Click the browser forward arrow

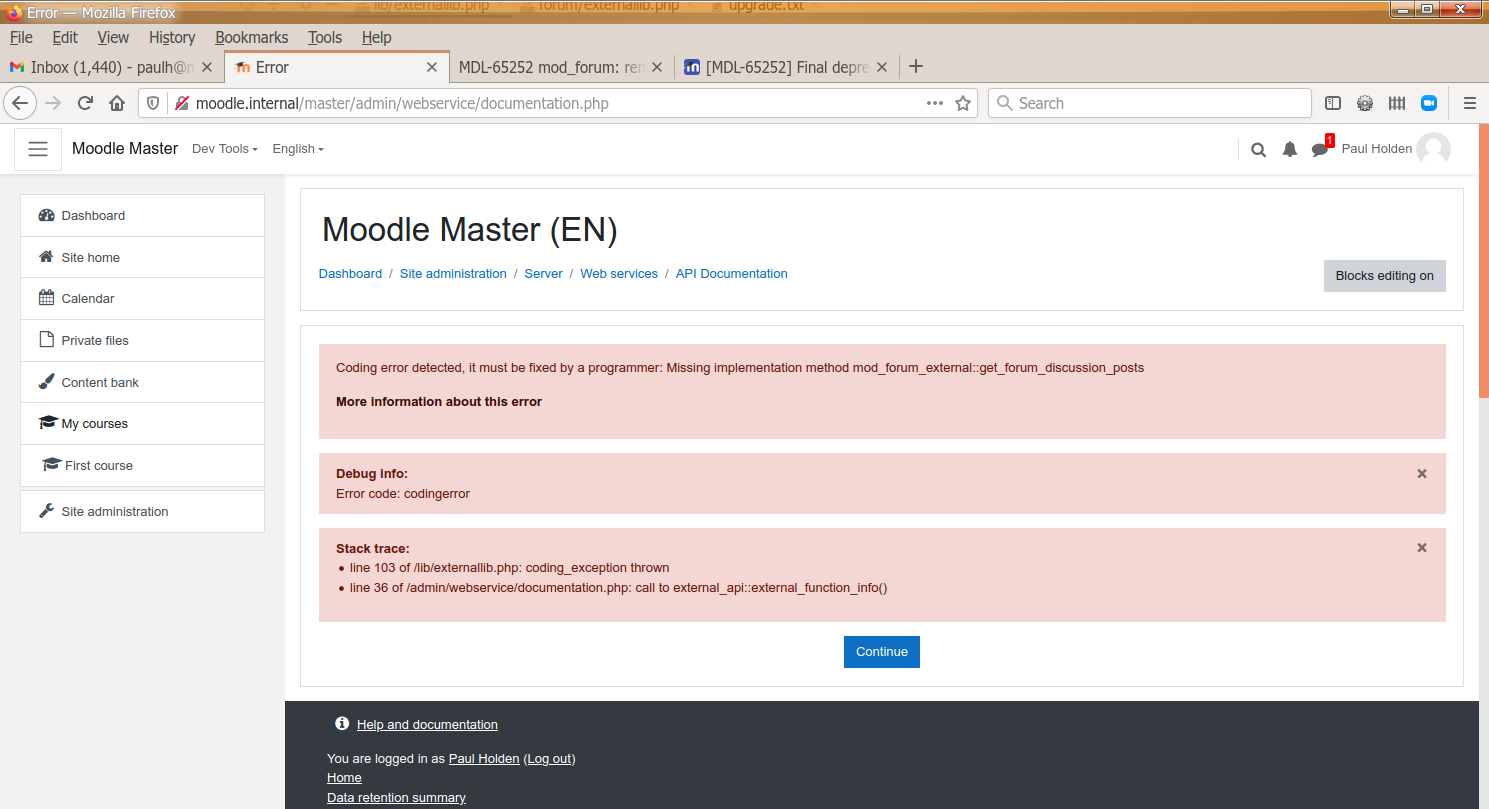click(x=53, y=103)
